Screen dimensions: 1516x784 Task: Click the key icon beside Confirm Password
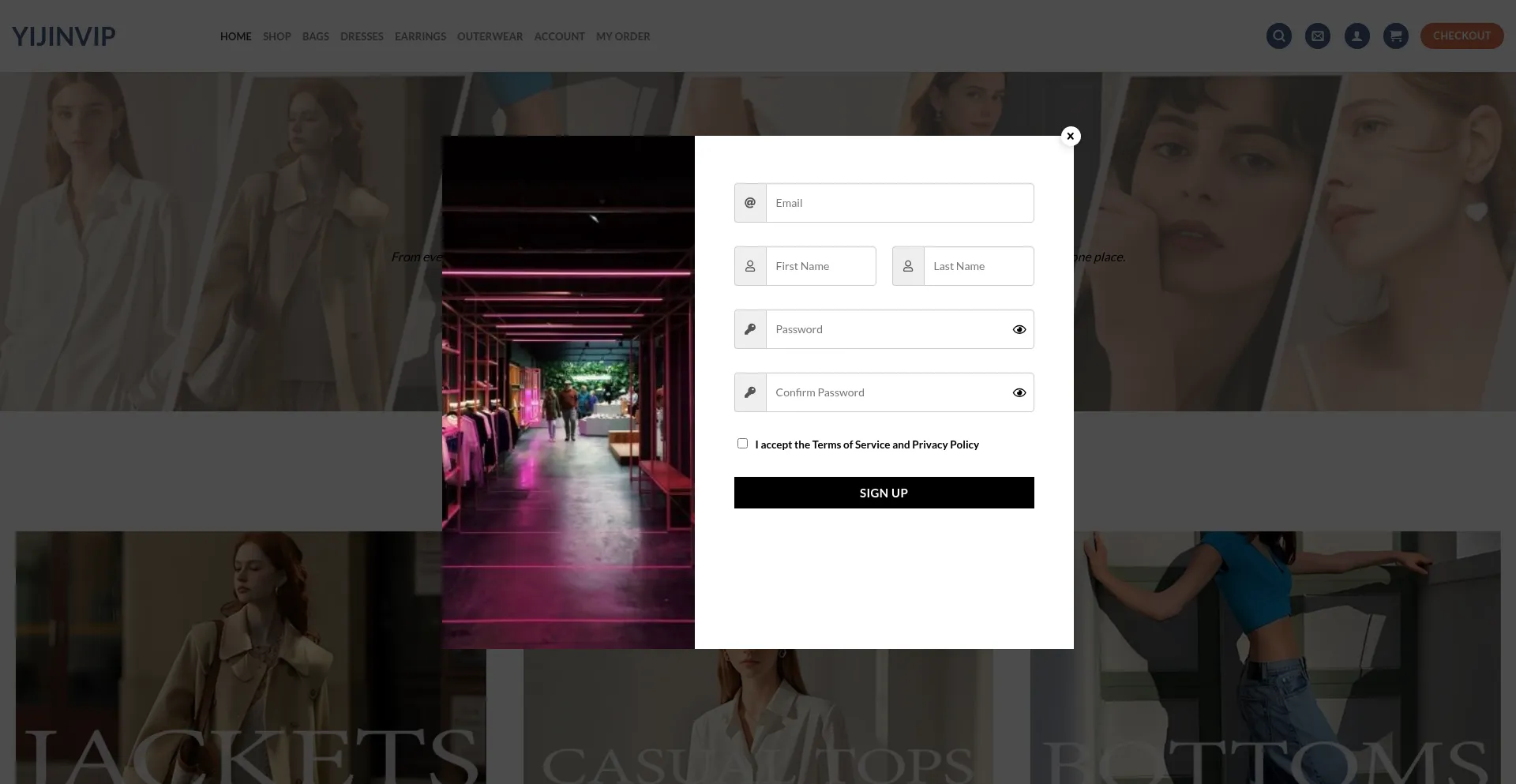click(750, 392)
